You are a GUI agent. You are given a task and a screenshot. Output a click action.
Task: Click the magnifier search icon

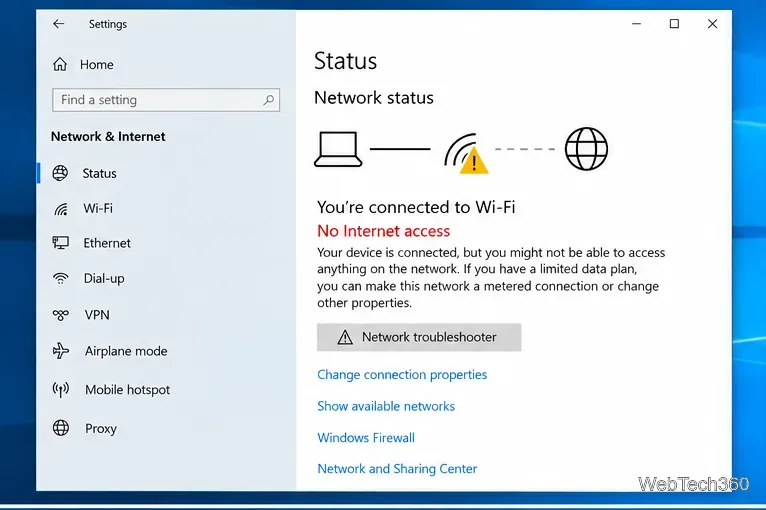coord(268,100)
